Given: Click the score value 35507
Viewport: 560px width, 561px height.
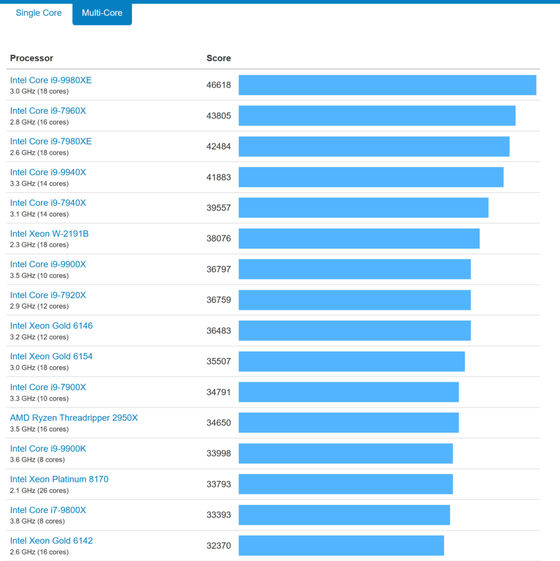Looking at the screenshot, I should point(219,361).
